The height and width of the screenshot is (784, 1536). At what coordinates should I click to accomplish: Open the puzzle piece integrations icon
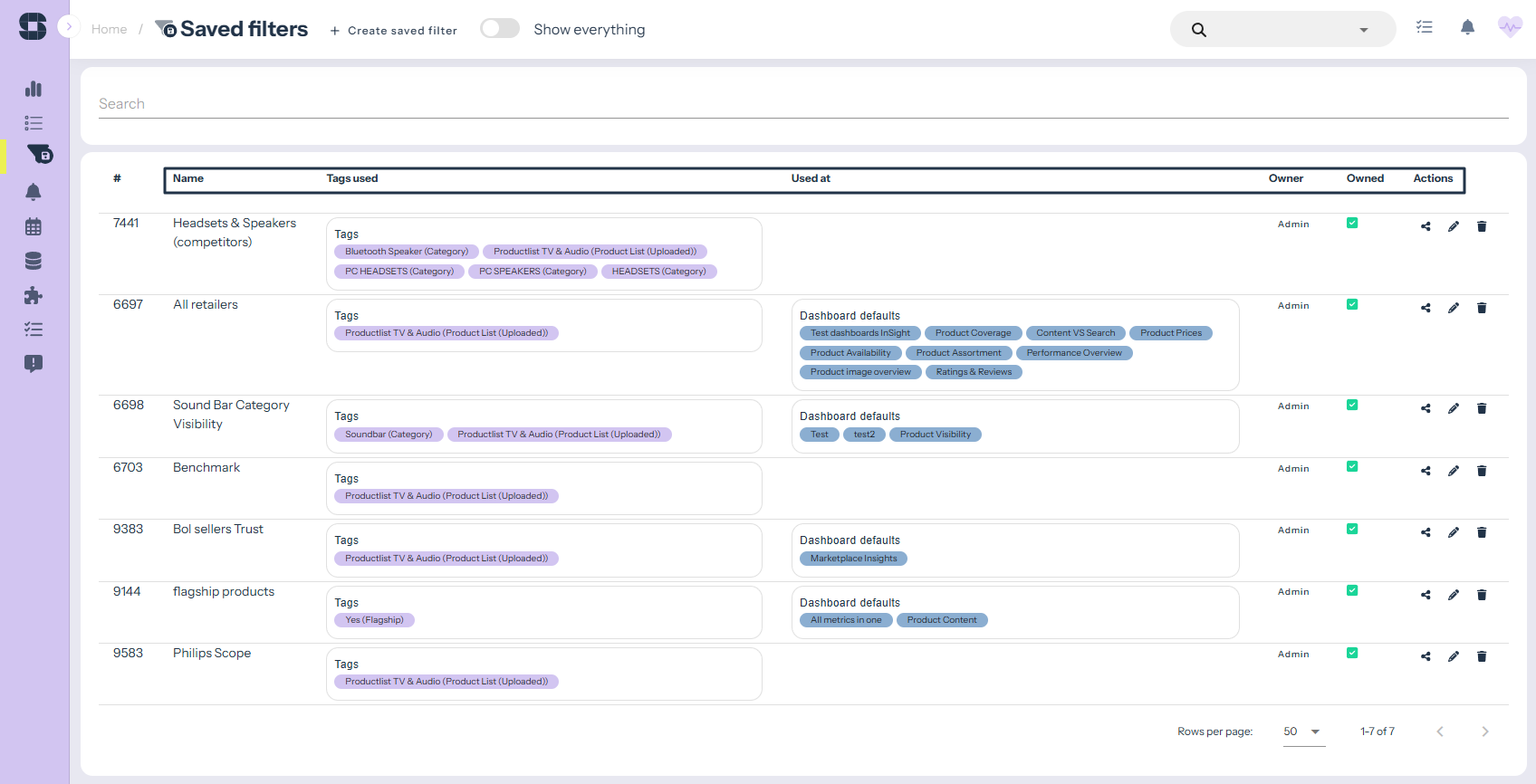coord(34,296)
